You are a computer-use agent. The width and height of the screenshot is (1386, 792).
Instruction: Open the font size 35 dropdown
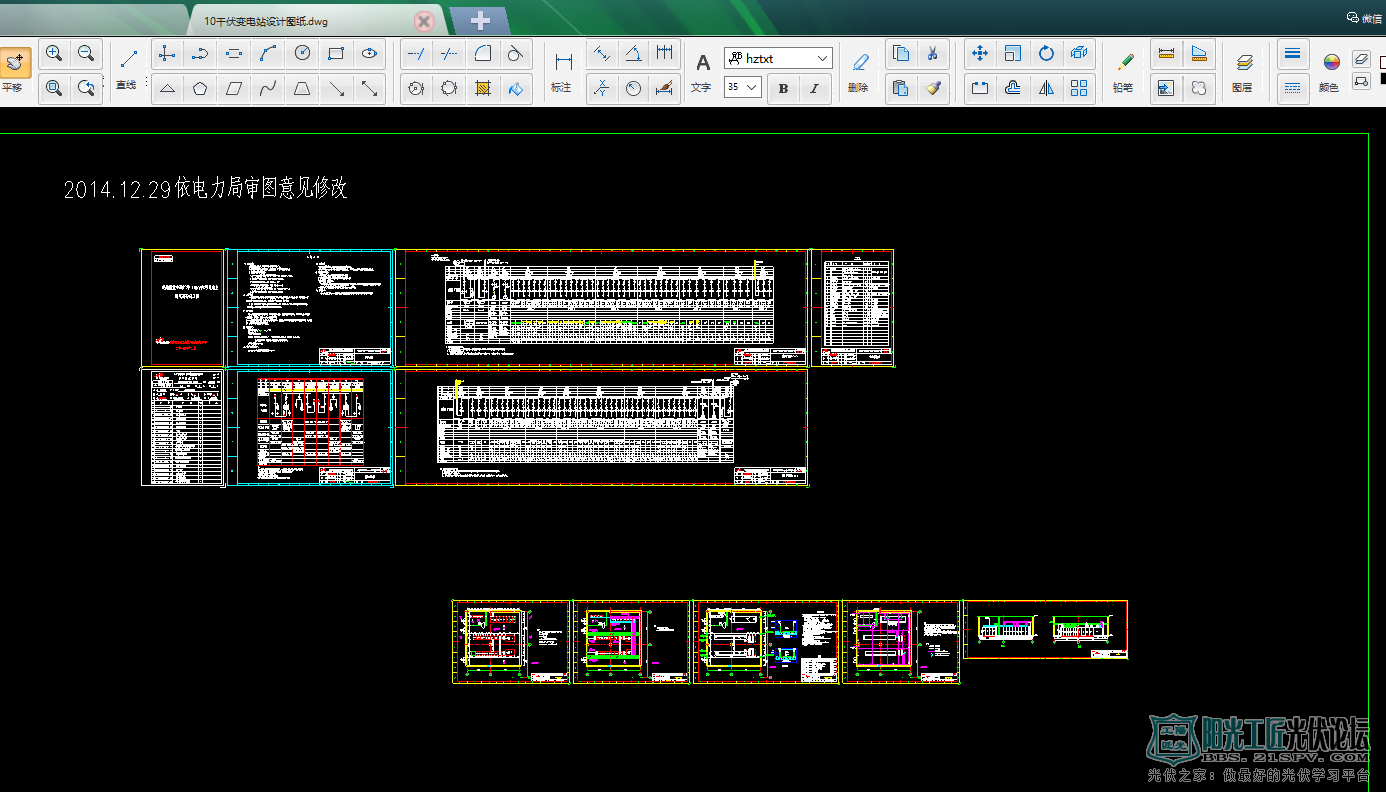coord(742,87)
